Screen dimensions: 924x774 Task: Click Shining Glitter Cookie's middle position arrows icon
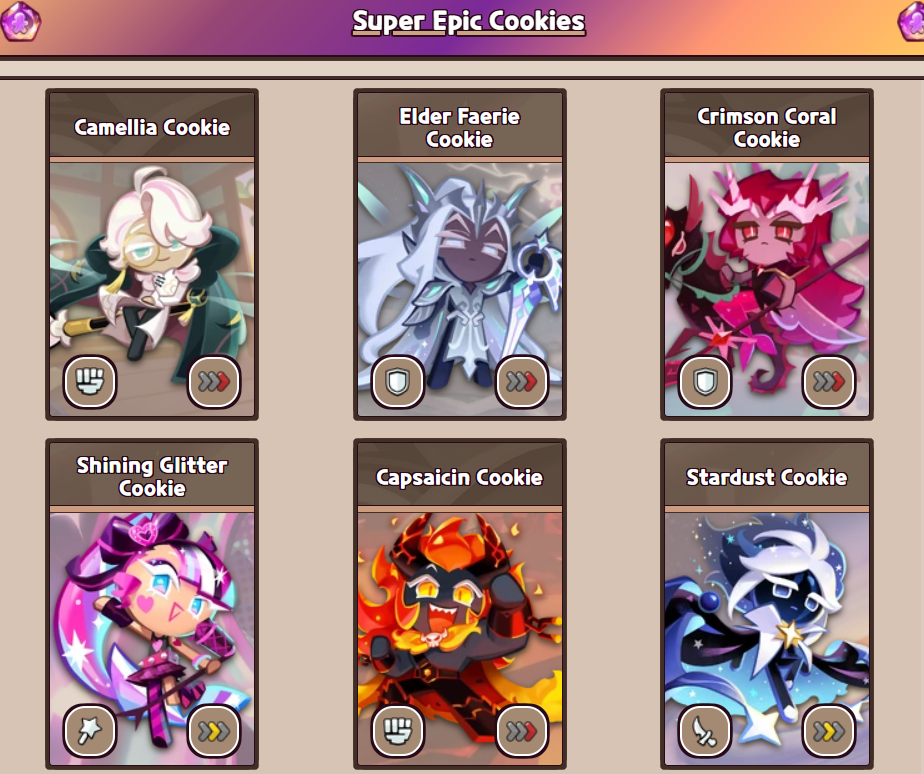click(x=214, y=731)
